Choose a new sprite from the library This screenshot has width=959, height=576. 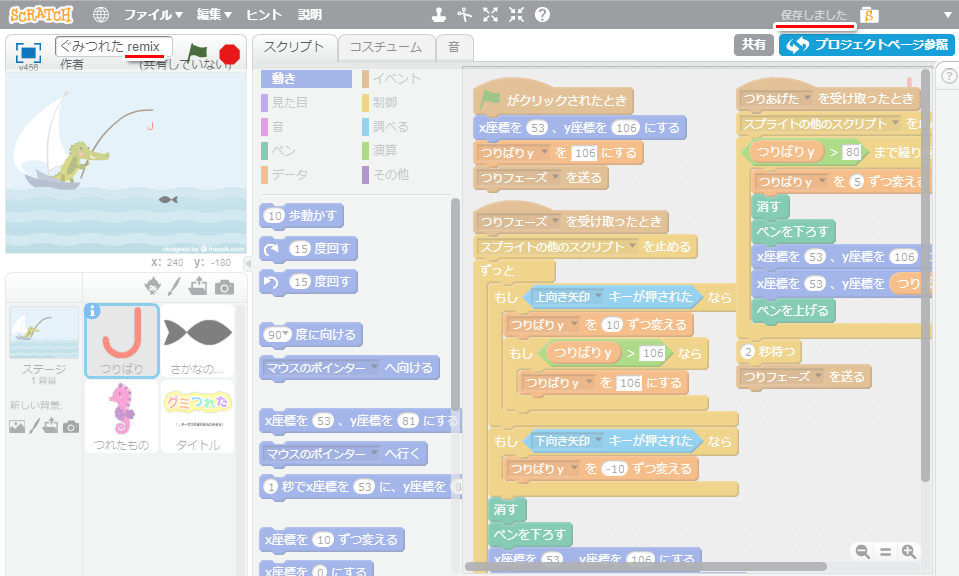(x=152, y=286)
